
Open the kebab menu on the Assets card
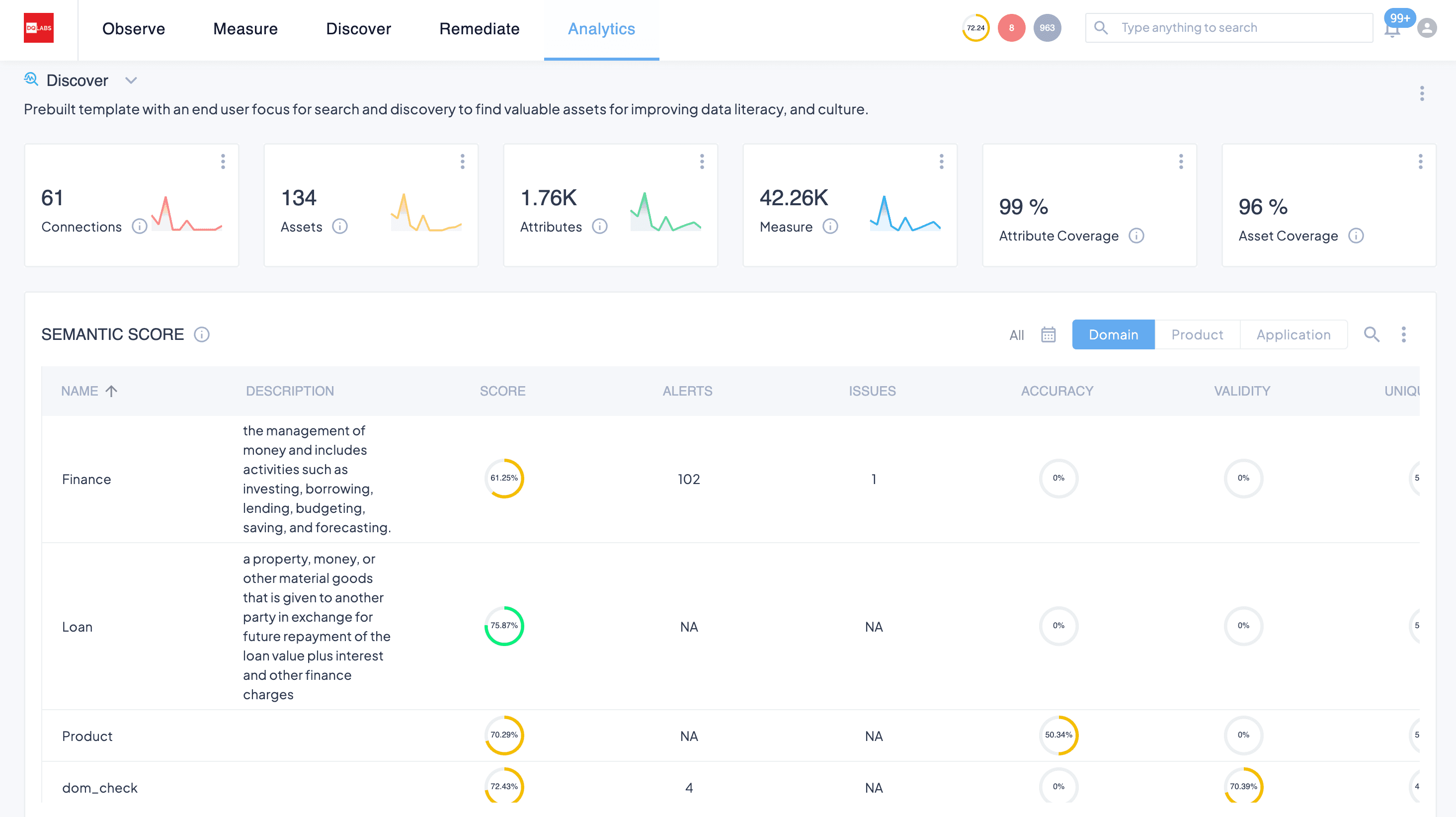pyautogui.click(x=462, y=162)
